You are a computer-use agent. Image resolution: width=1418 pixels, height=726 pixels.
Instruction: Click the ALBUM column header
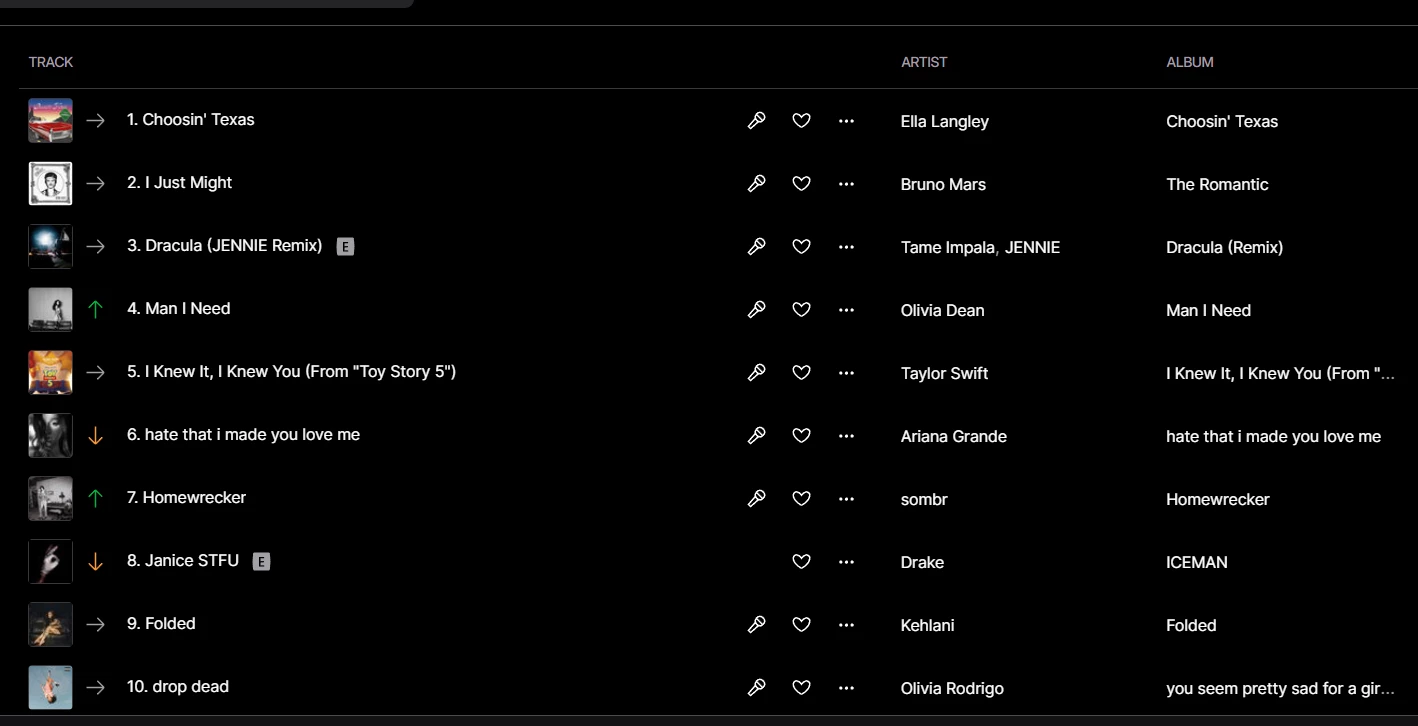(x=1190, y=62)
